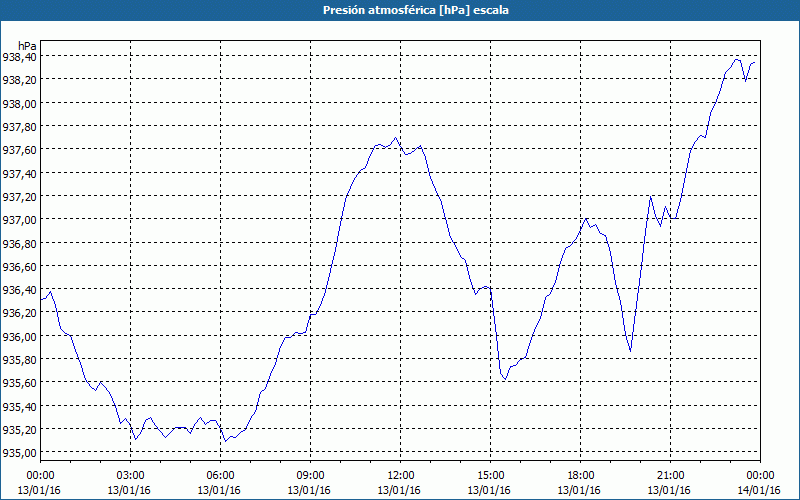The width and height of the screenshot is (800, 500).
Task: Click the 936,20 y-axis label
Action: tap(19, 313)
